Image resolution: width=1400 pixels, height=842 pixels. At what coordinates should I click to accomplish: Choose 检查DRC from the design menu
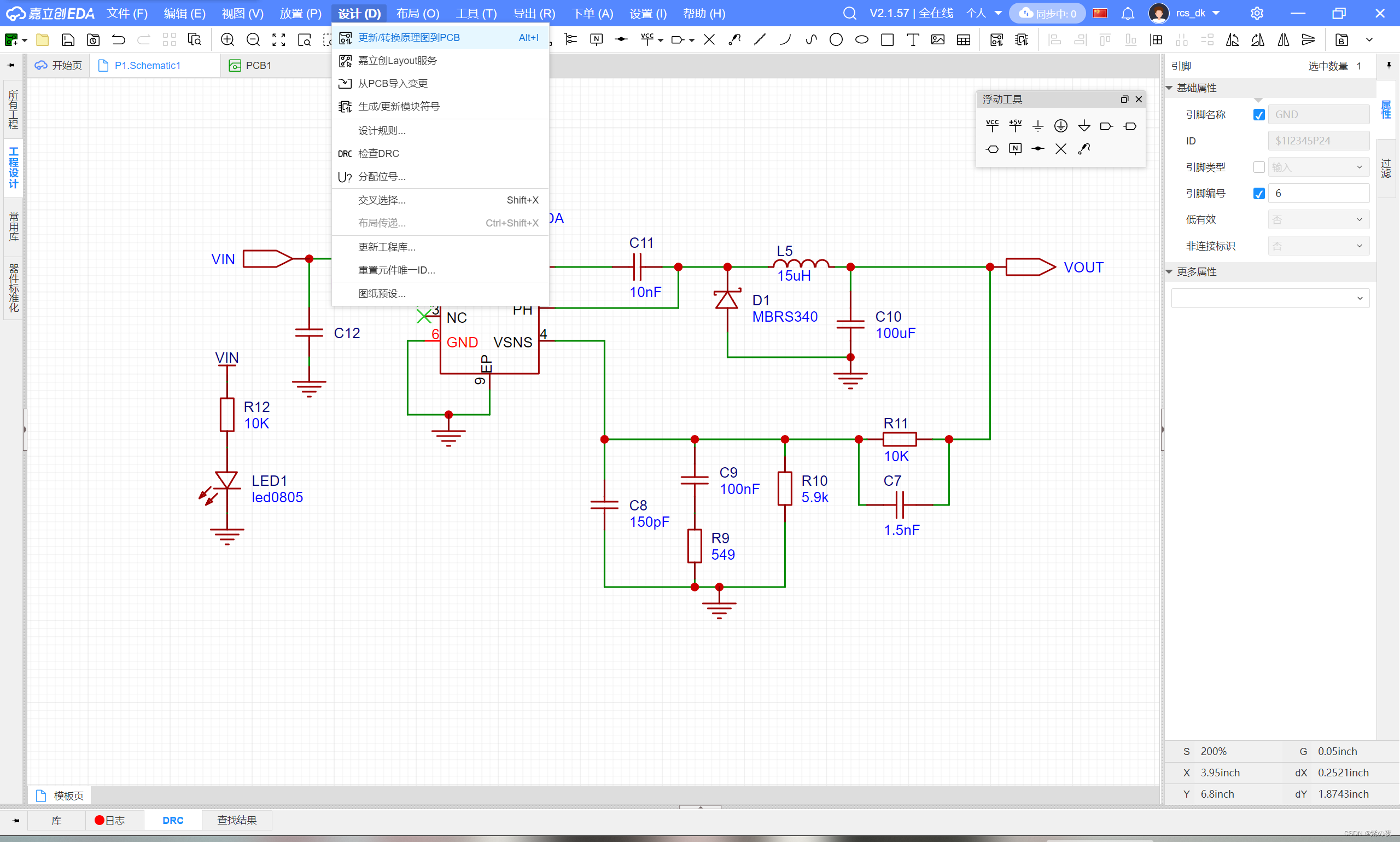pos(378,153)
